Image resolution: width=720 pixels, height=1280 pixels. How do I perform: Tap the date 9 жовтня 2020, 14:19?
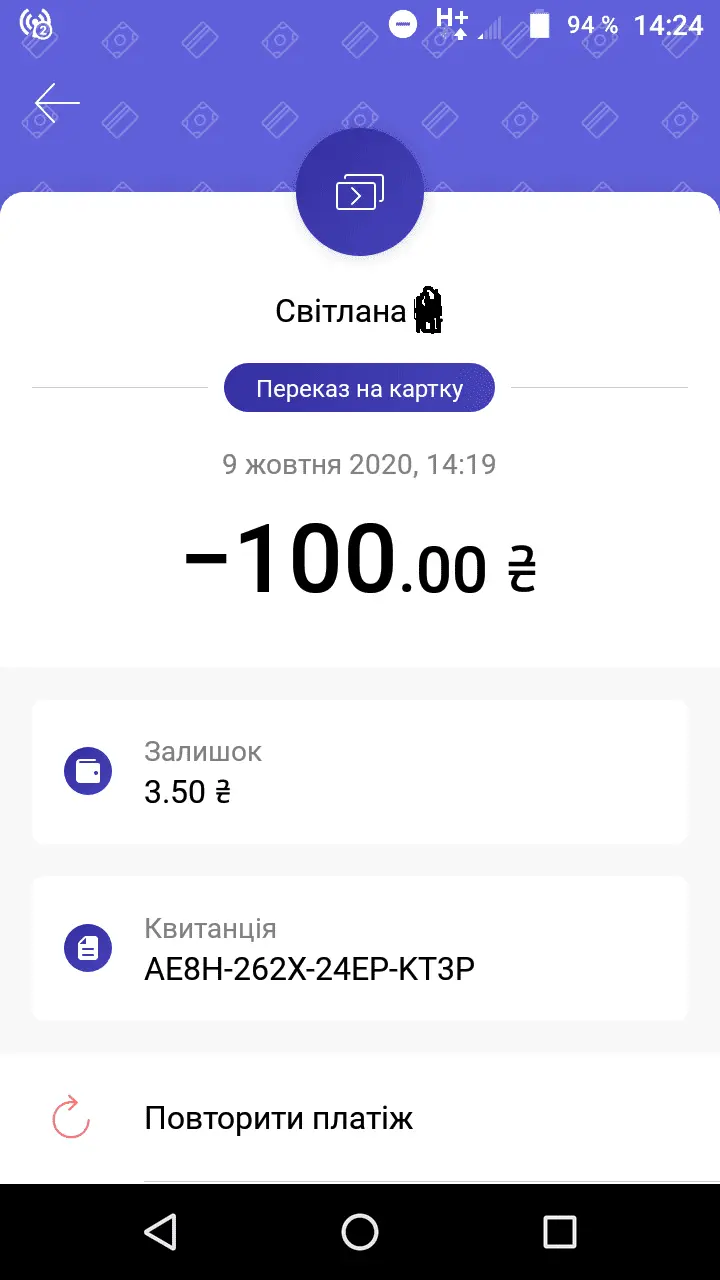360,464
